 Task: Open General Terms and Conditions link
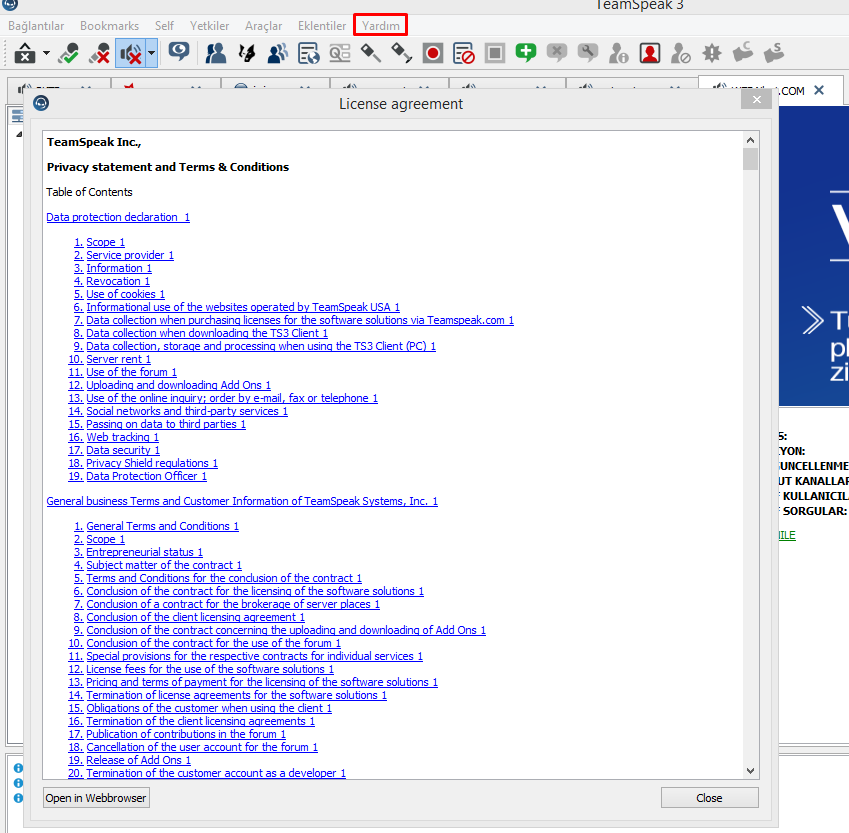162,526
